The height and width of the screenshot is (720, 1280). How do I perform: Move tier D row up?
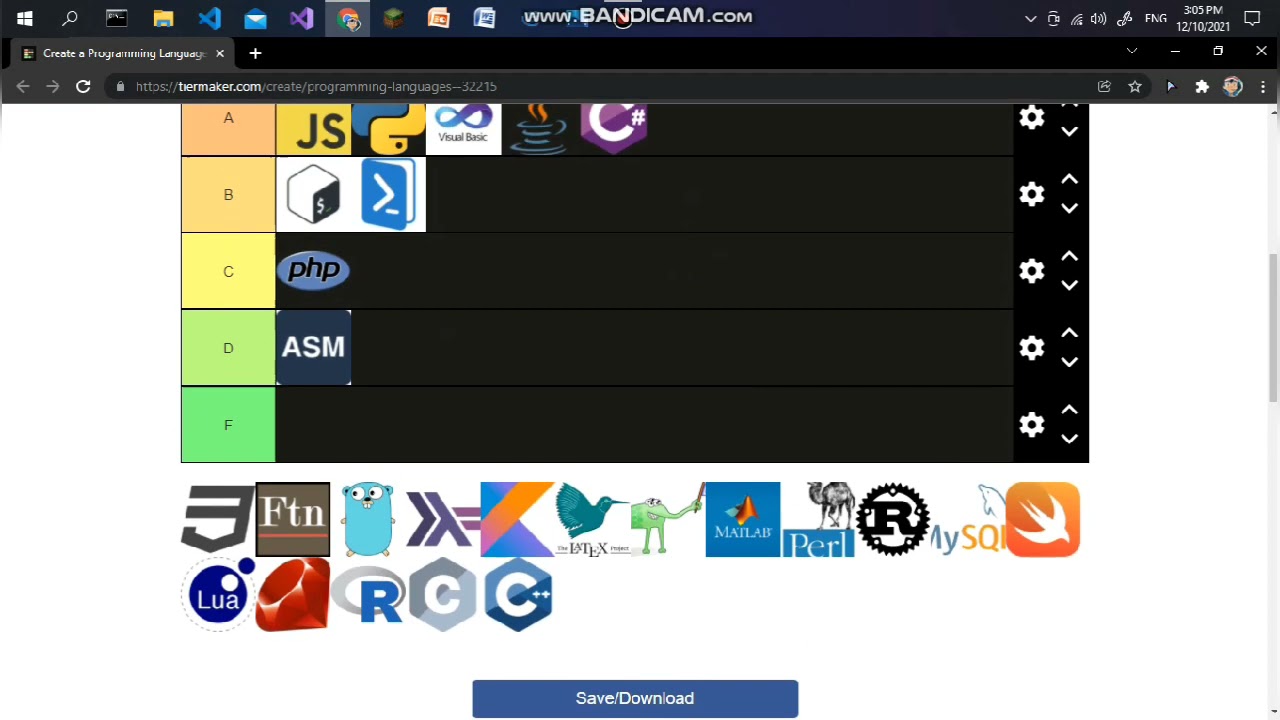[1069, 332]
